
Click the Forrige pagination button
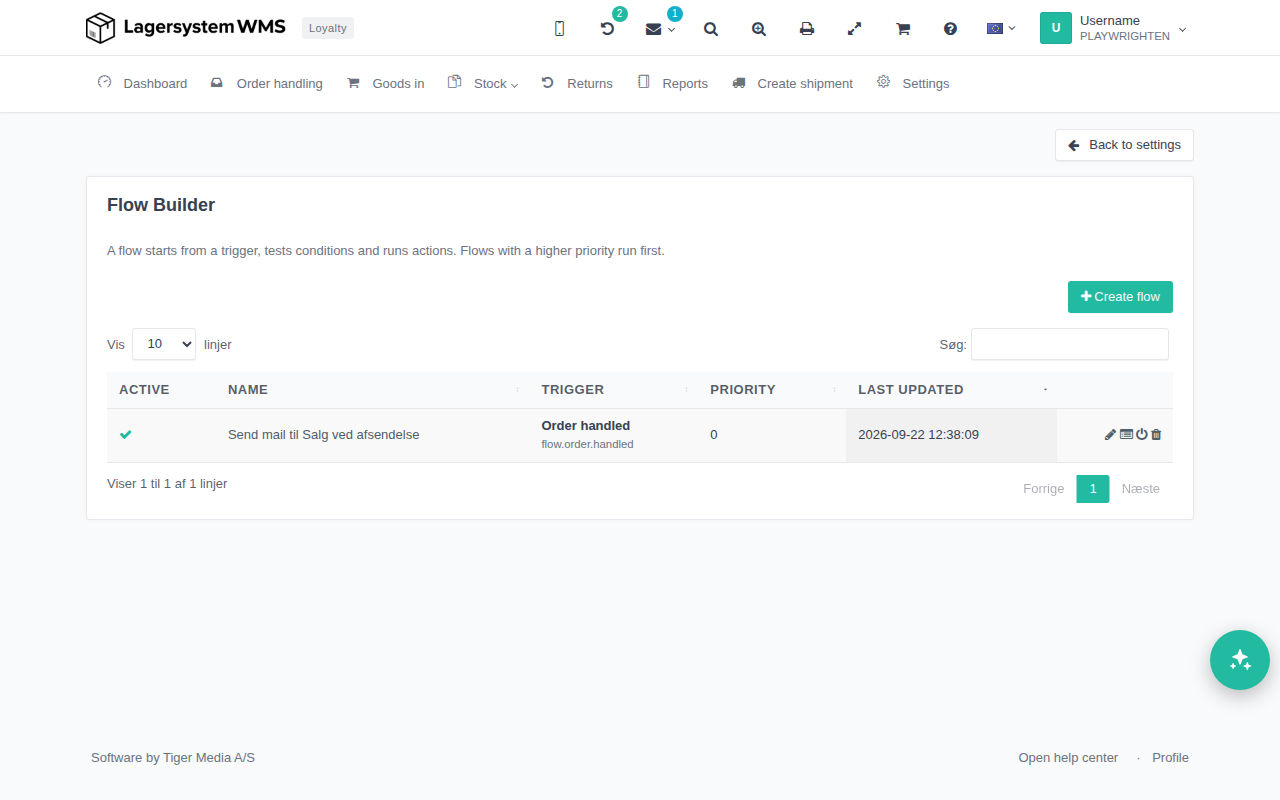[x=1044, y=489]
